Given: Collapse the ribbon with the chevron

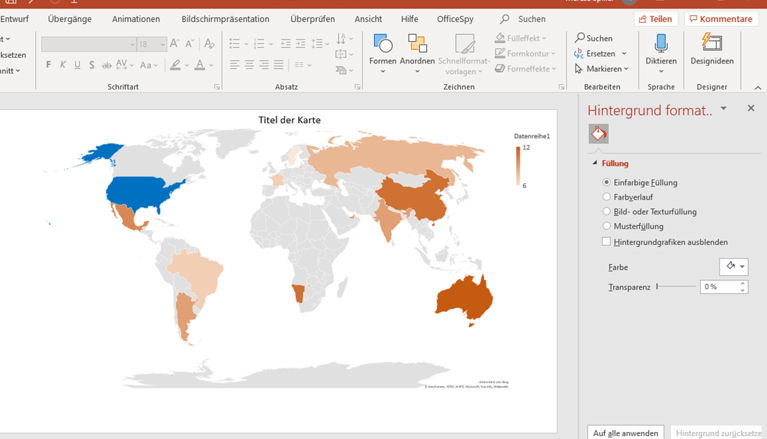Looking at the screenshot, I should [x=758, y=88].
